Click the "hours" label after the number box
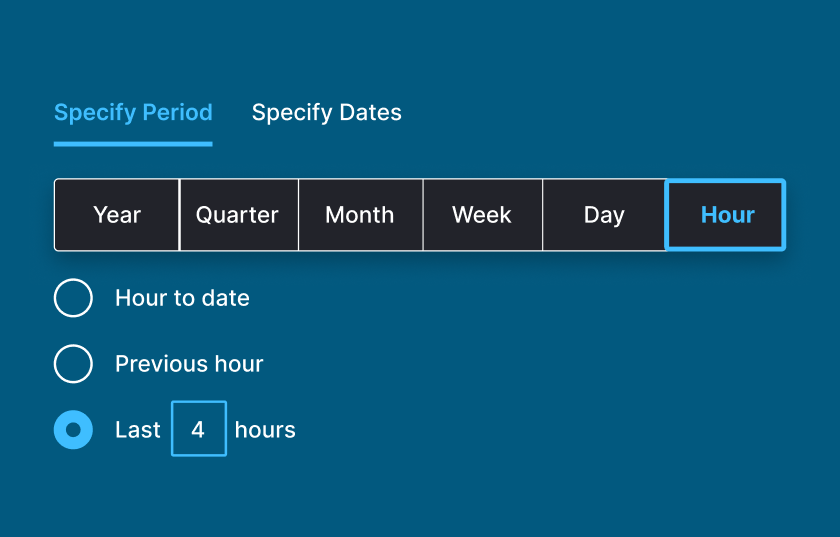Screen dimensions: 840x537 (x=265, y=430)
